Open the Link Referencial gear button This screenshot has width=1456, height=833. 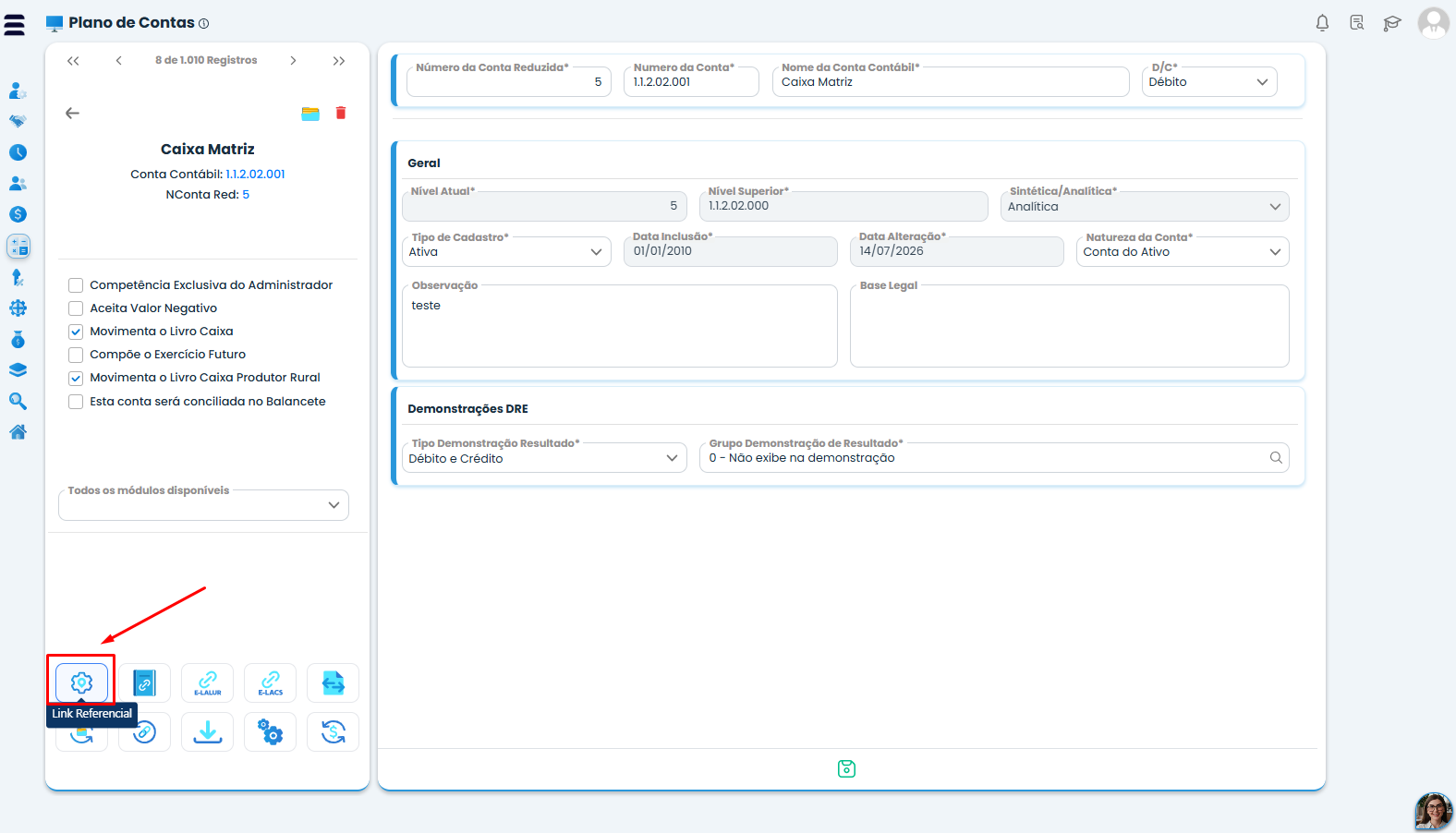(x=81, y=682)
